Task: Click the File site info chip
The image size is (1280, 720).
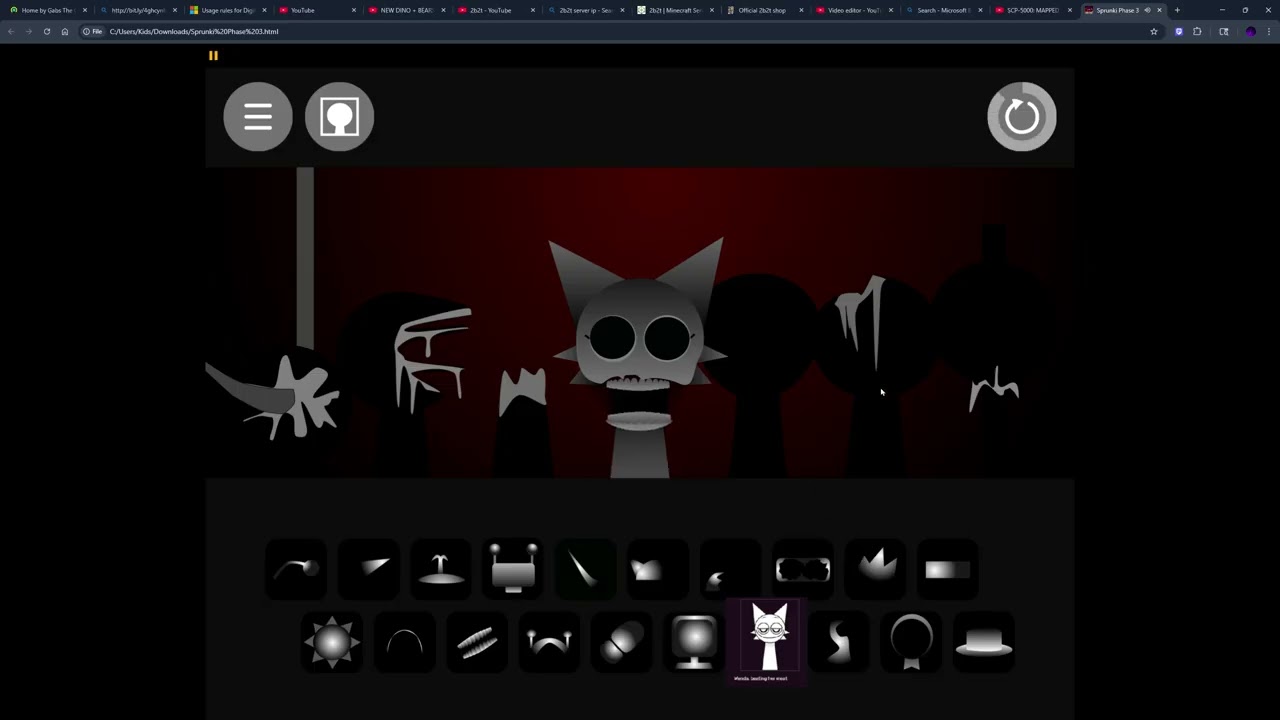Action: [x=93, y=31]
